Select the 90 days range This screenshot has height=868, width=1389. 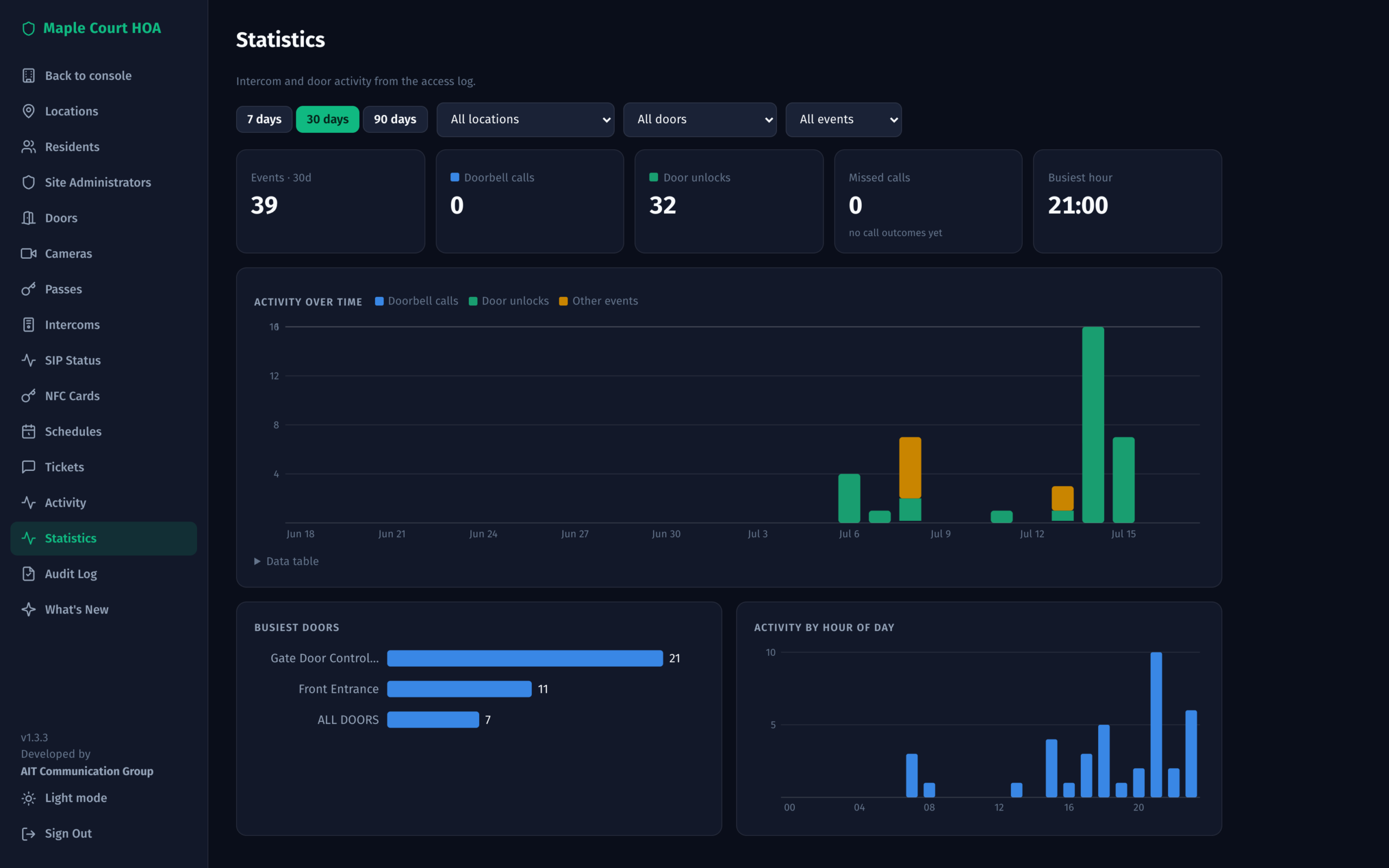coord(395,119)
